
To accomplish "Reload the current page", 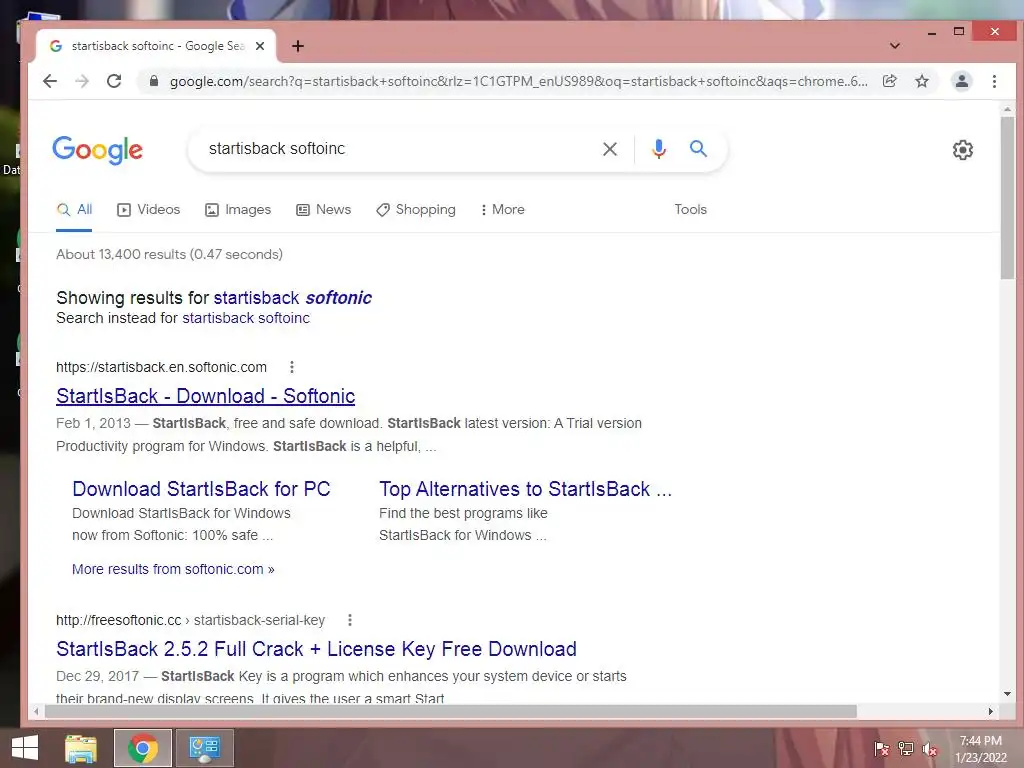I will 114,81.
